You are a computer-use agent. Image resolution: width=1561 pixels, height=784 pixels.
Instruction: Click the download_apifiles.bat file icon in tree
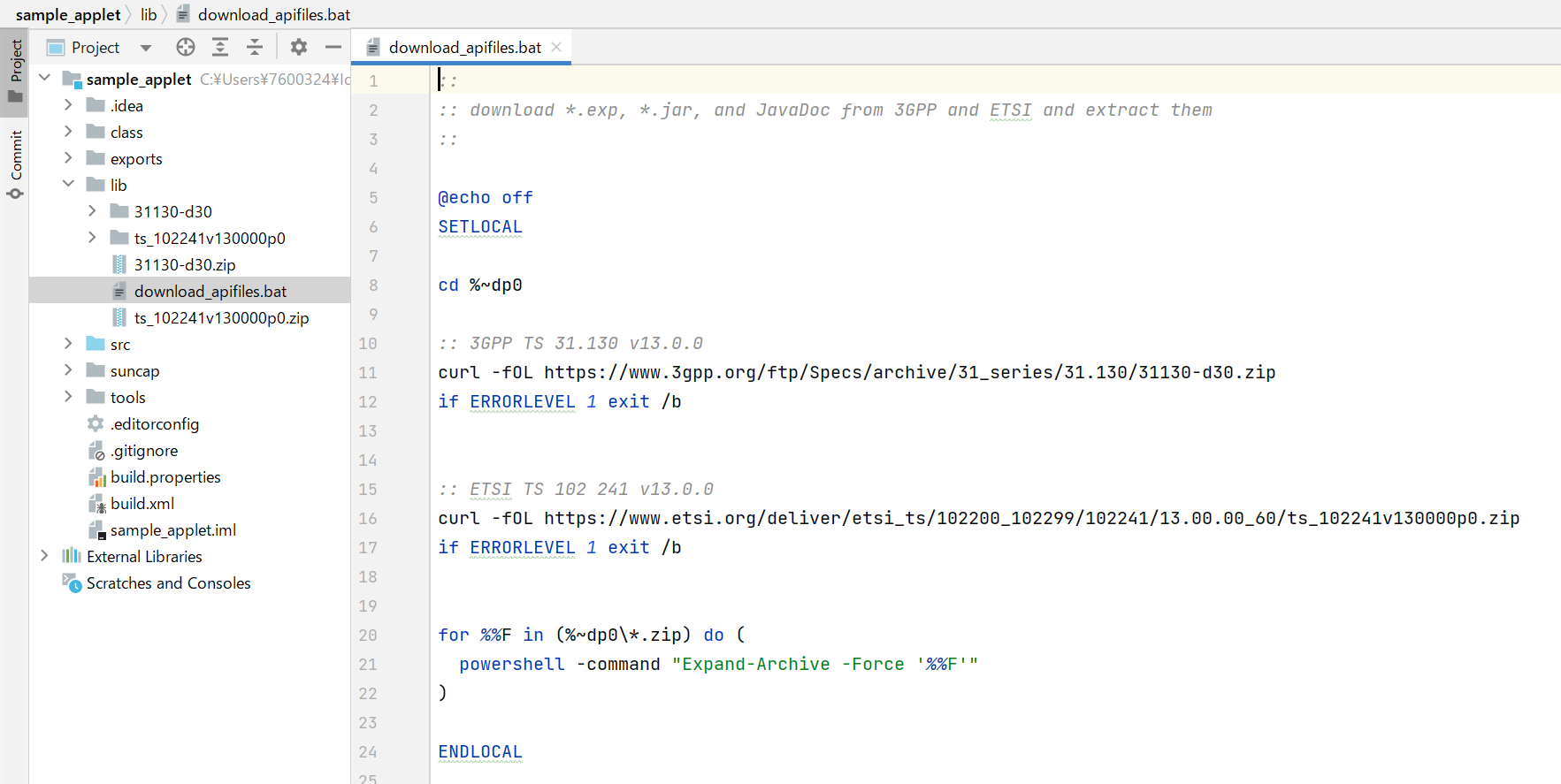(x=119, y=291)
